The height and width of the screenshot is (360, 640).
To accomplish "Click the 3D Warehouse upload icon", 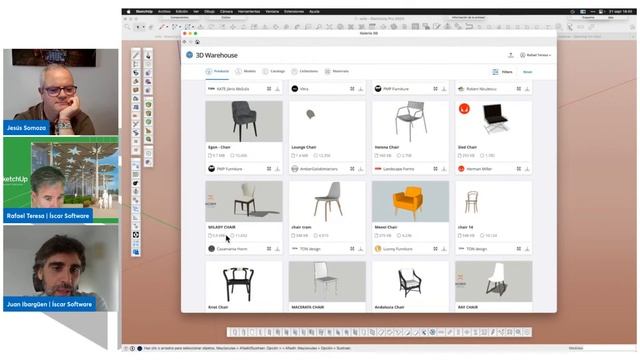I will click(x=511, y=55).
